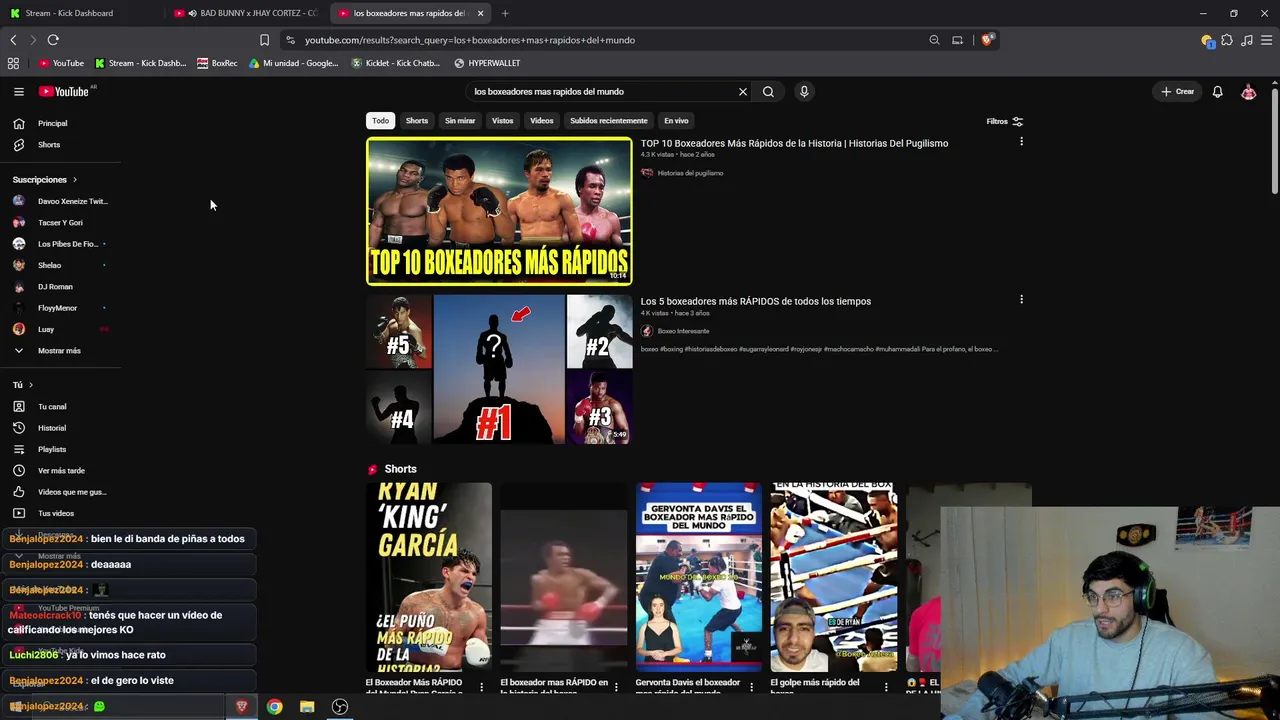The height and width of the screenshot is (720, 1280).
Task: Open the Boxeo Interesante channel
Action: point(683,331)
